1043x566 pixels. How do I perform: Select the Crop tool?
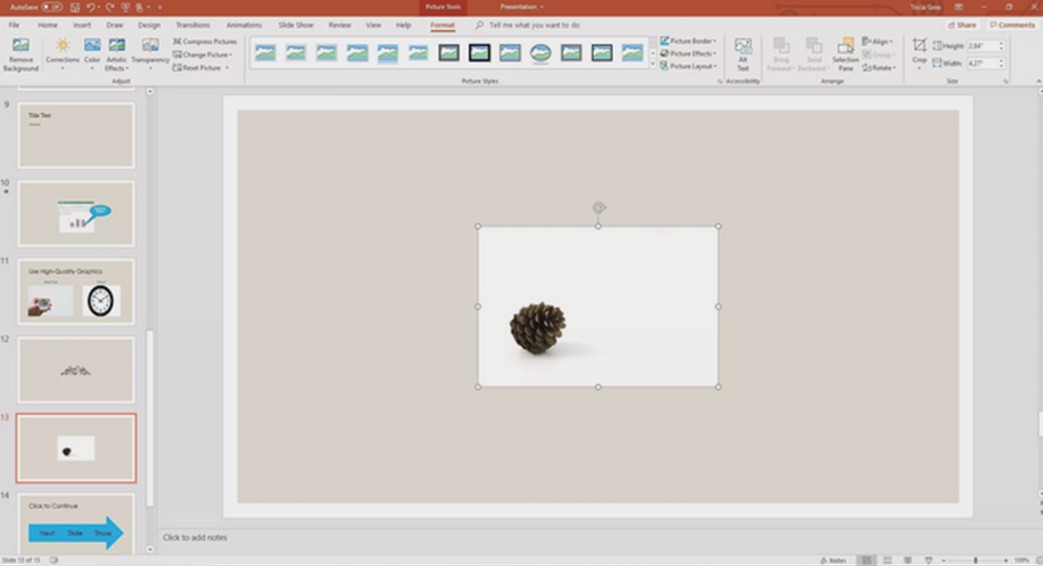coord(919,50)
